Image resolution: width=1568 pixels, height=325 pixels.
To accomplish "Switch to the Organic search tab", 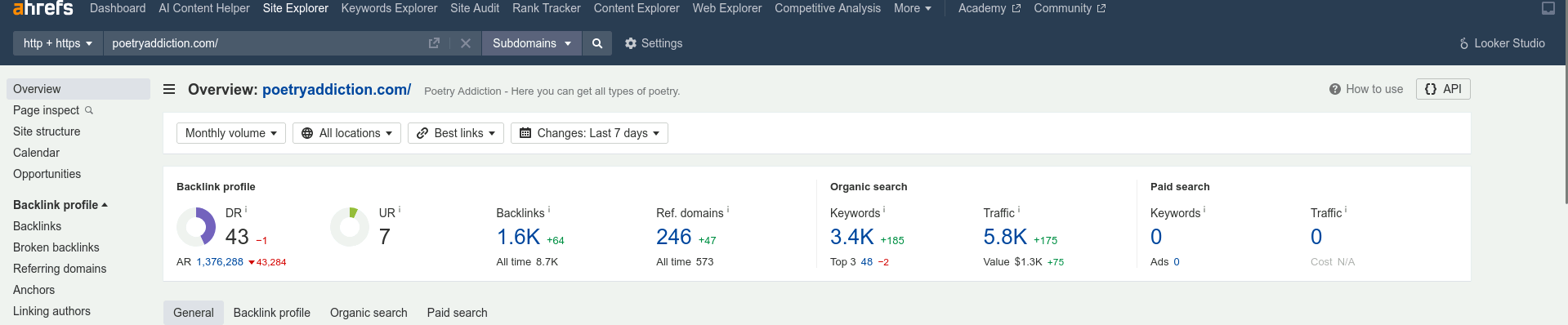I will coord(369,313).
